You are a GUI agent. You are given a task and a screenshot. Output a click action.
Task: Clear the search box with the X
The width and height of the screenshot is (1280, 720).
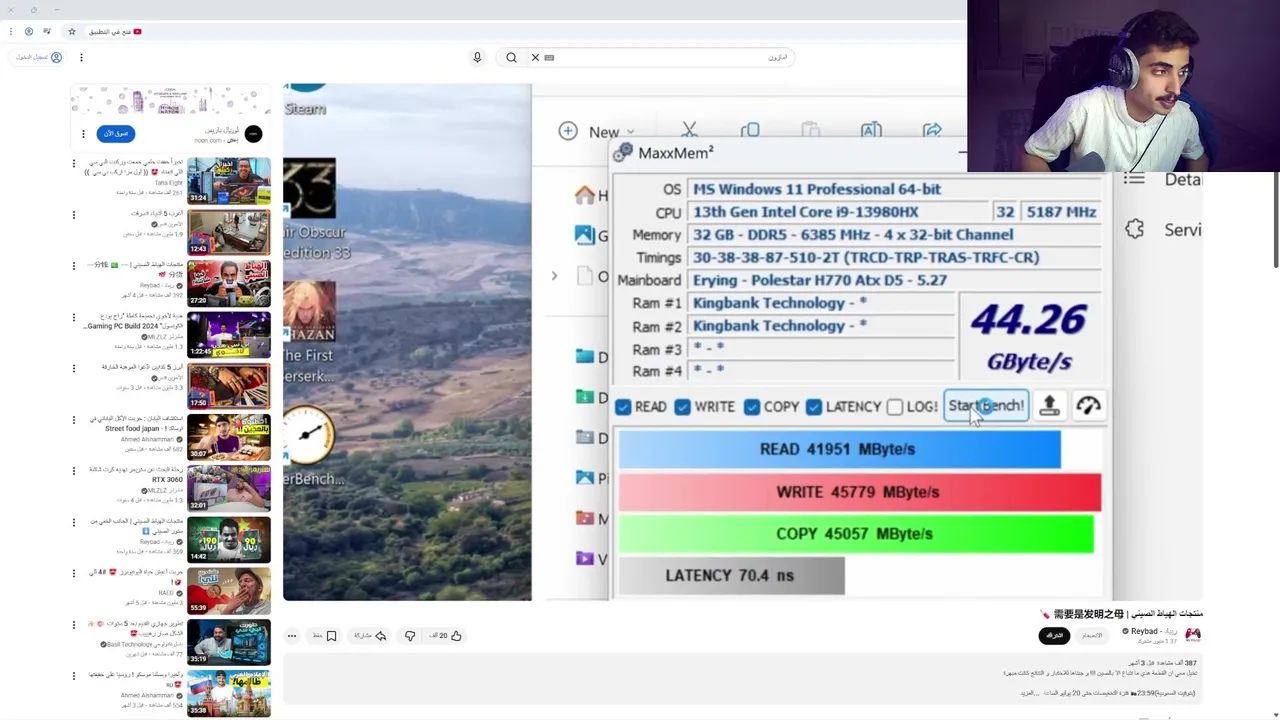tap(535, 57)
